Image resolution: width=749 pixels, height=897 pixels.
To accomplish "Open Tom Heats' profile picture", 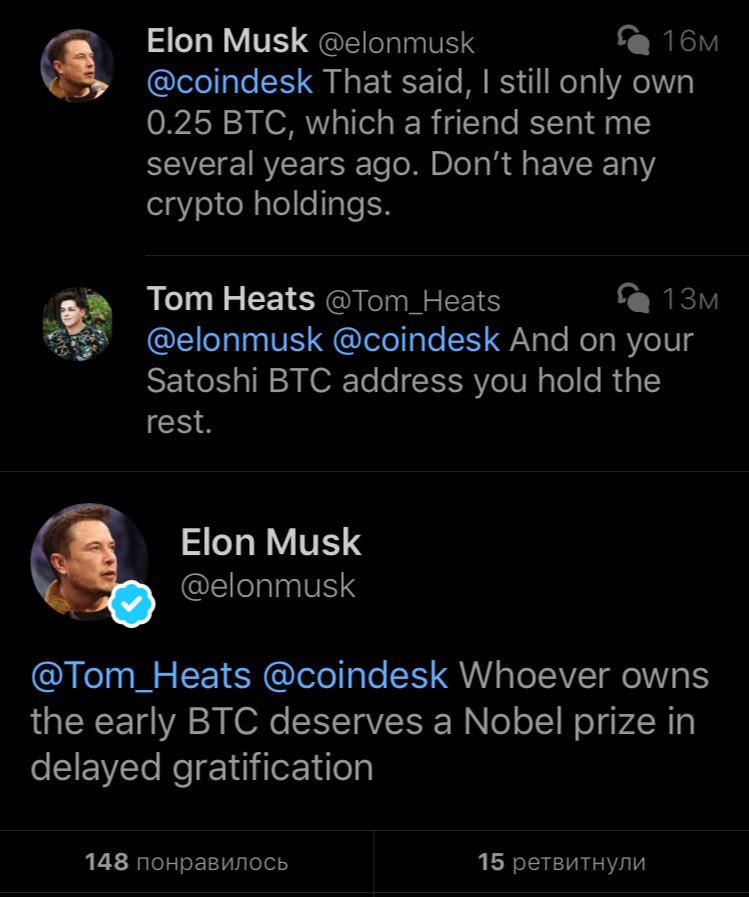I will 77,324.
